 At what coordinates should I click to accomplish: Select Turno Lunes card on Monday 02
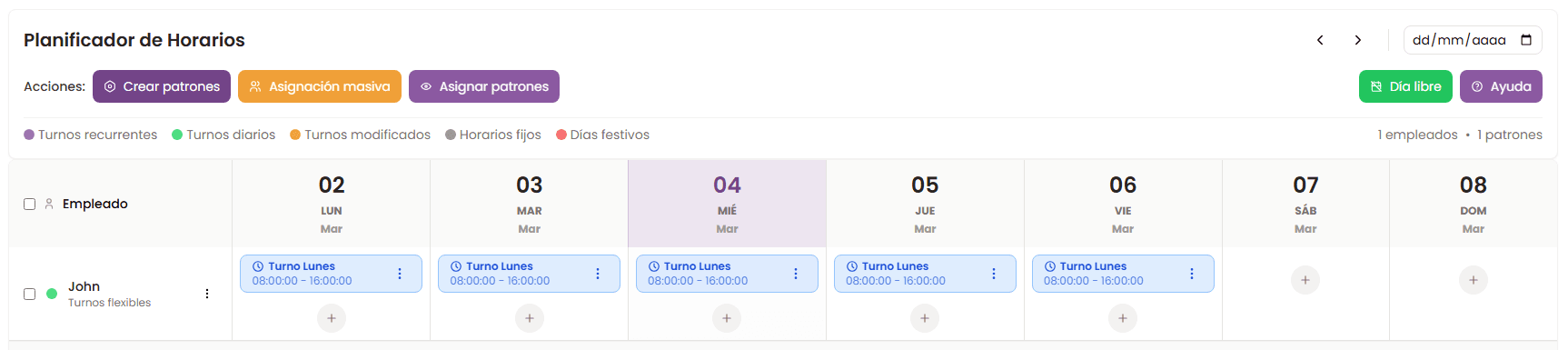[x=331, y=274]
